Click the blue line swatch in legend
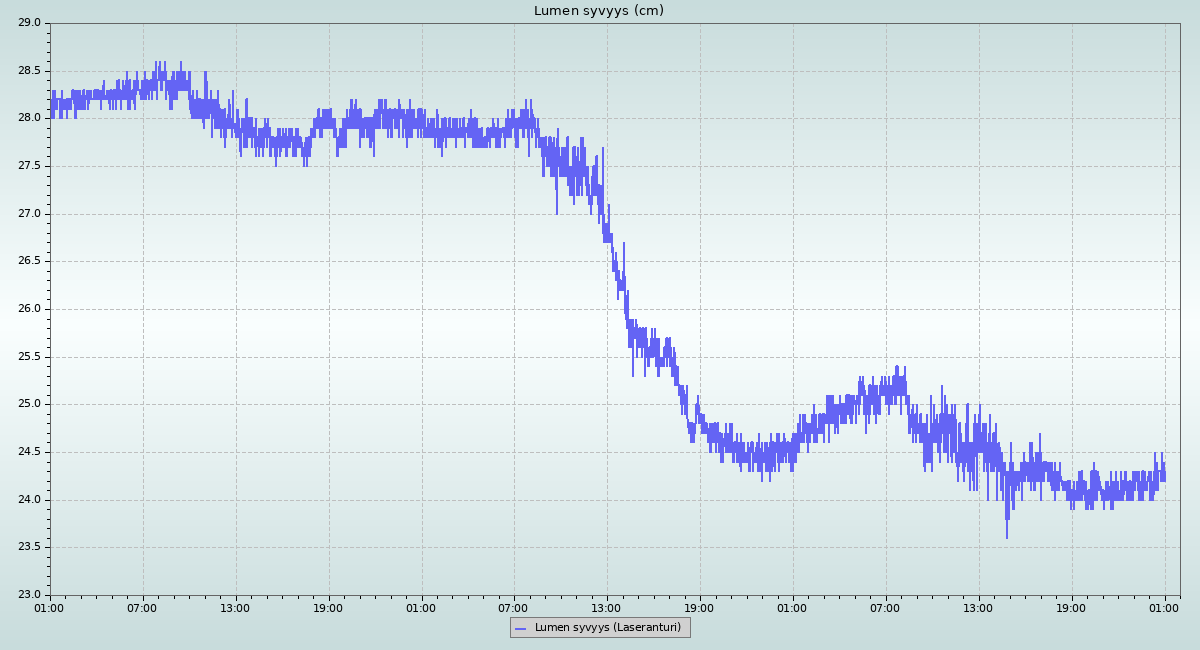 click(520, 628)
